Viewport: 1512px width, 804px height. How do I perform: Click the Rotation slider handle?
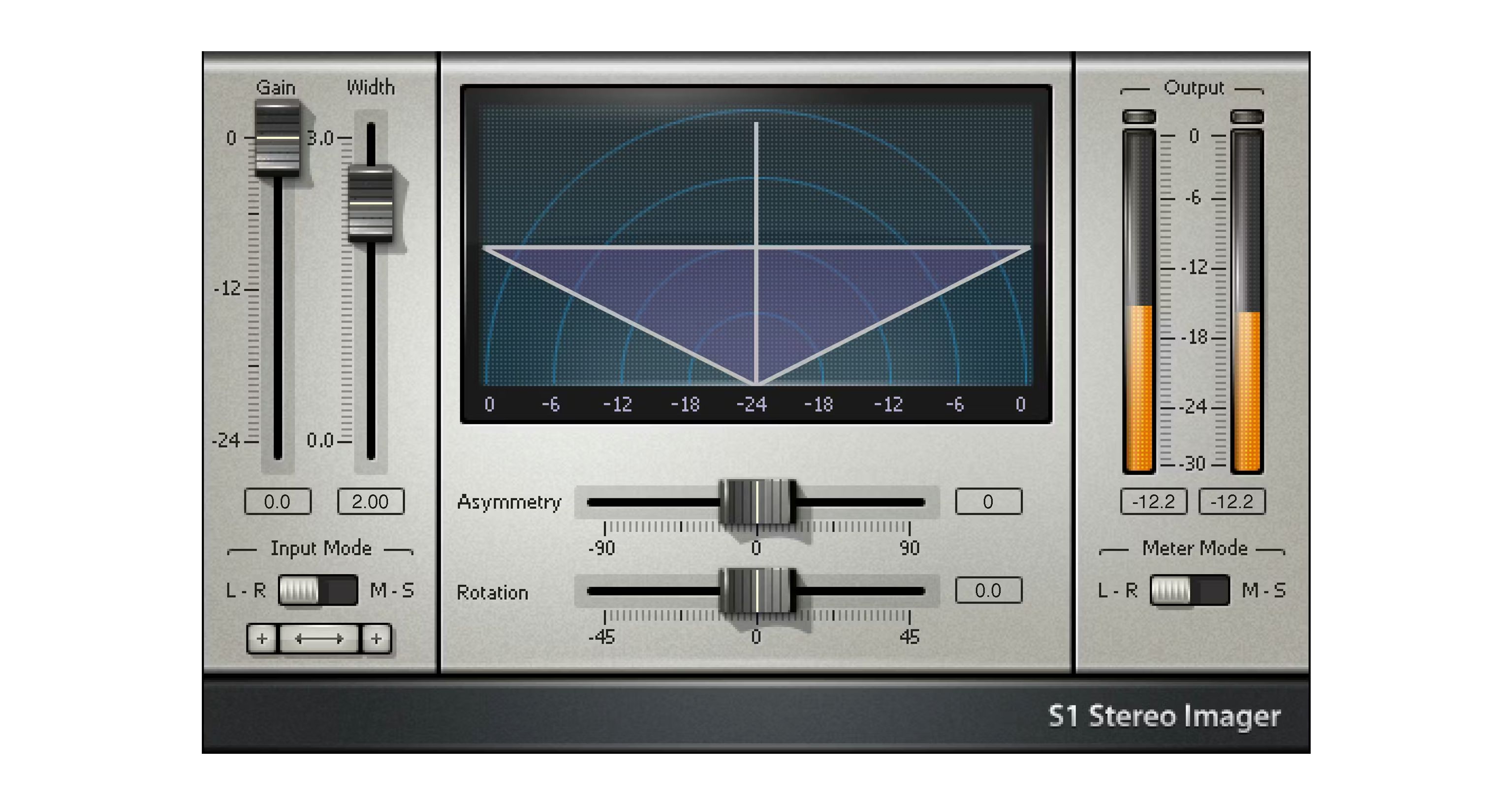point(757,591)
